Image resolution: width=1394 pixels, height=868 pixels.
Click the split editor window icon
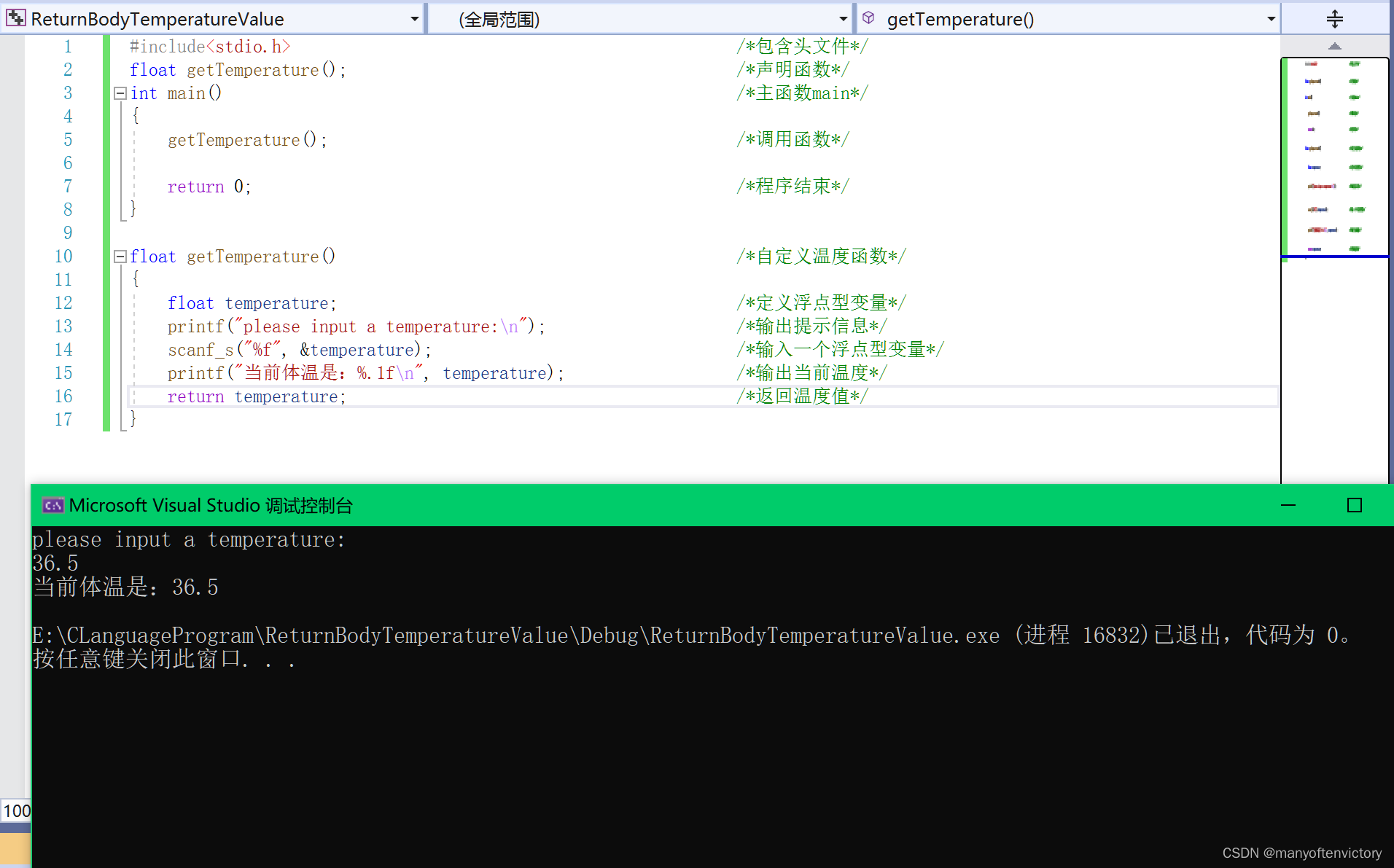coord(1334,19)
